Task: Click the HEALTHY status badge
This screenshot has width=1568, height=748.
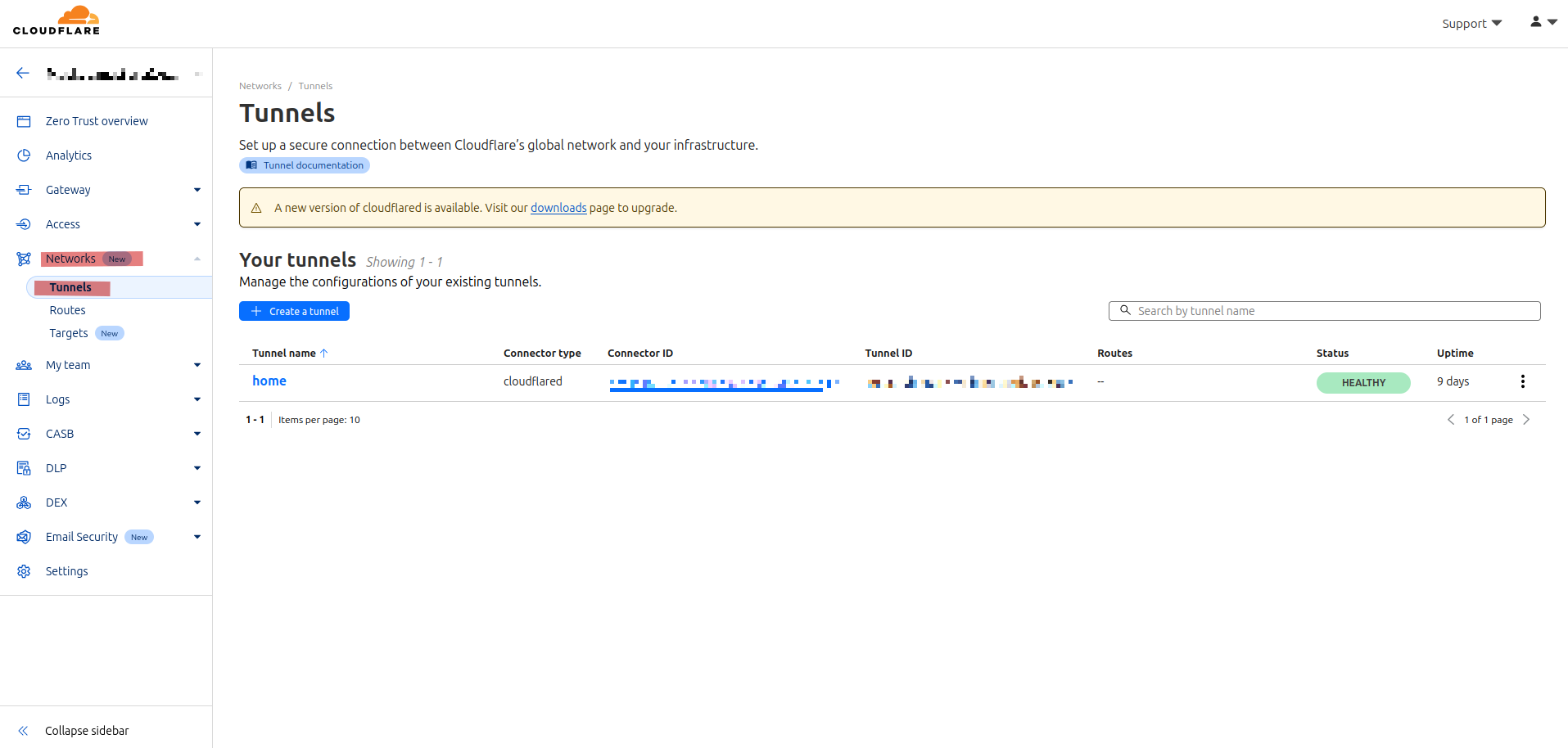Action: [x=1363, y=383]
